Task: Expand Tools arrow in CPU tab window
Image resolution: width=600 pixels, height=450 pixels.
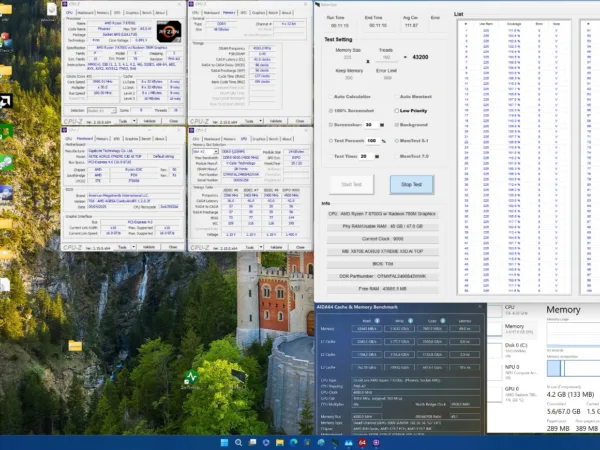Action: point(134,121)
